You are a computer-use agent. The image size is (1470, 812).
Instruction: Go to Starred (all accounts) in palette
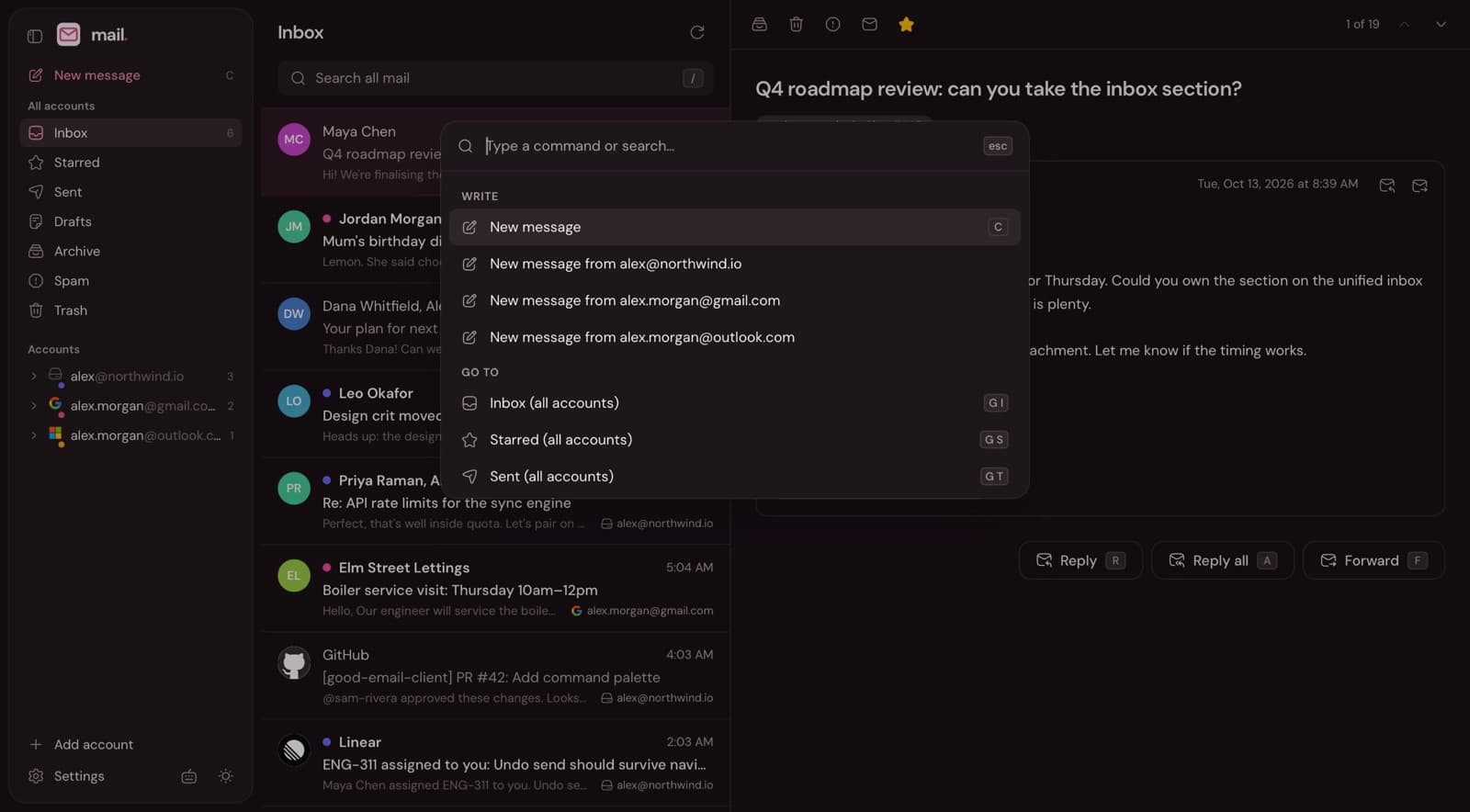pos(735,440)
